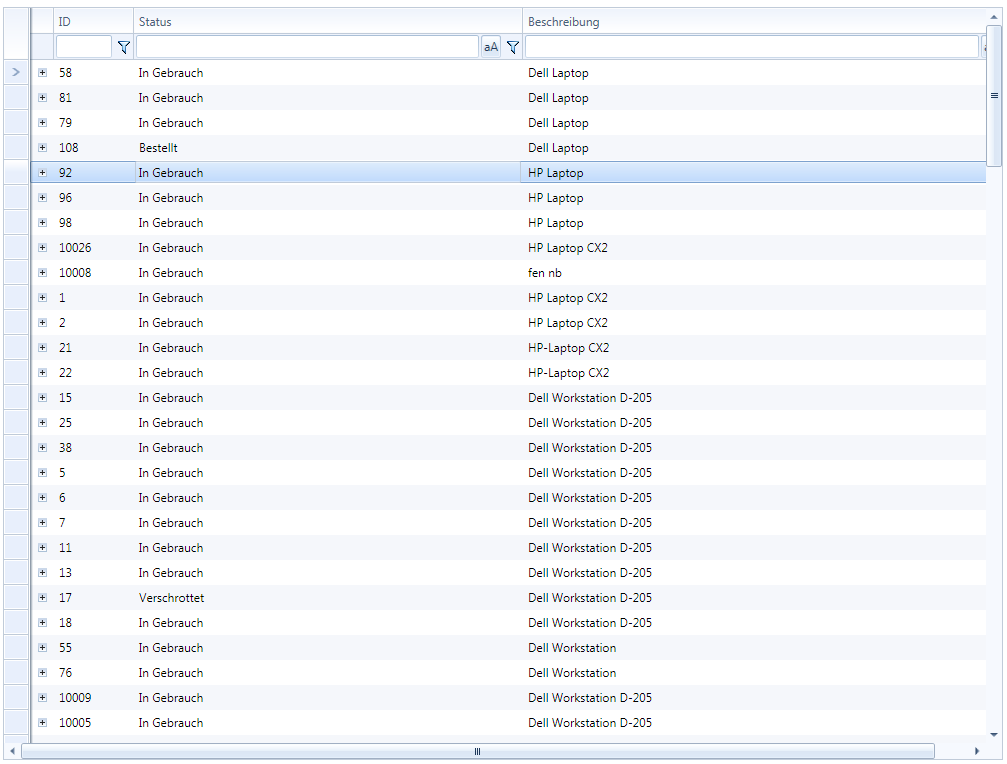Click the vertical scrollbar up arrow

tap(994, 16)
